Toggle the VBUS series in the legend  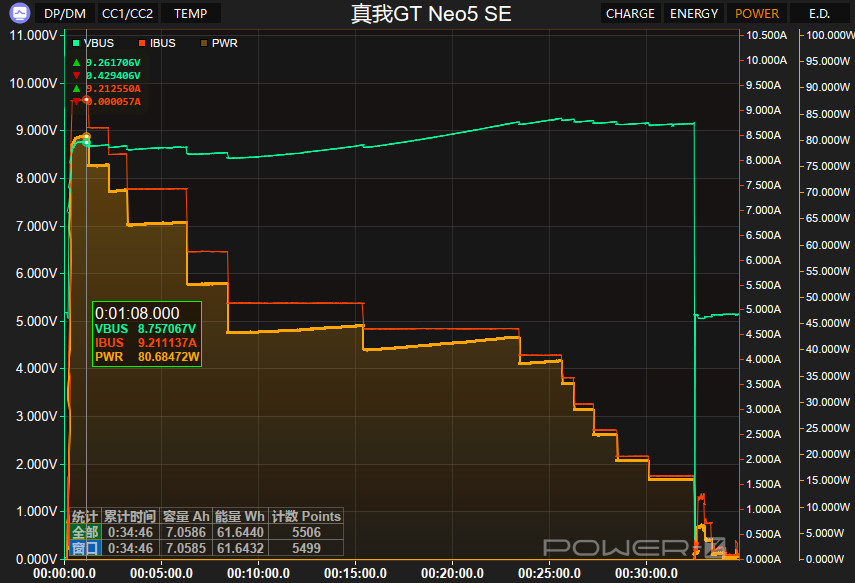coord(96,43)
